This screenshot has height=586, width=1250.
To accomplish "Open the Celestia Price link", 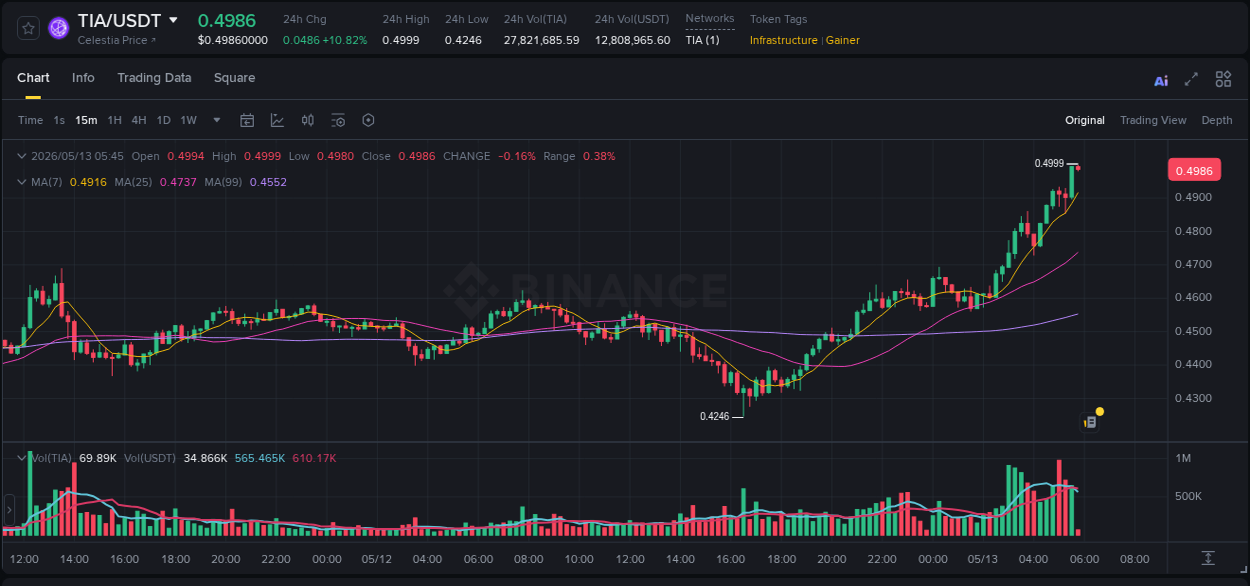I will click(117, 40).
